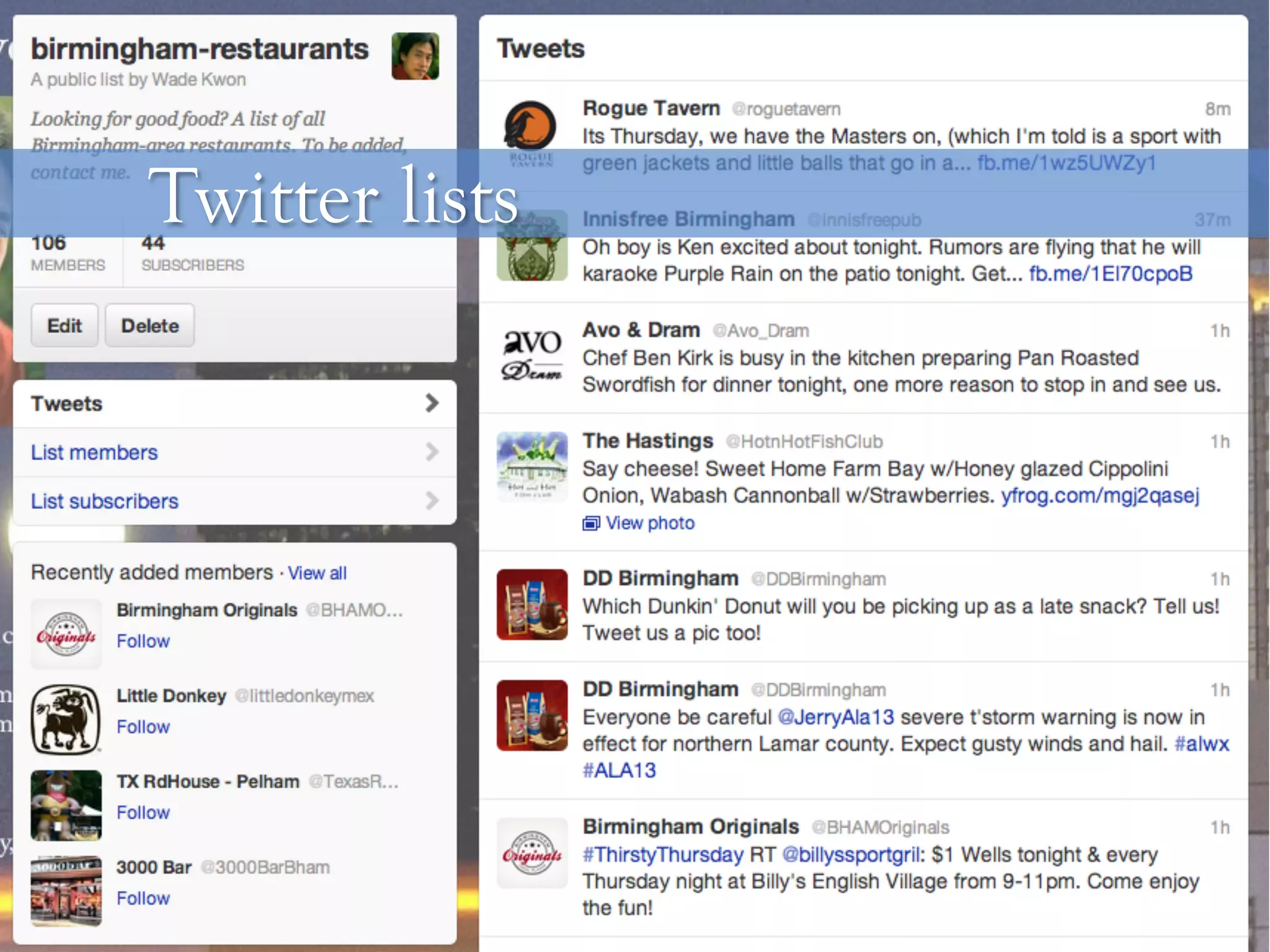Open the List members menu item
This screenshot has height=952, width=1270.
(x=234, y=452)
